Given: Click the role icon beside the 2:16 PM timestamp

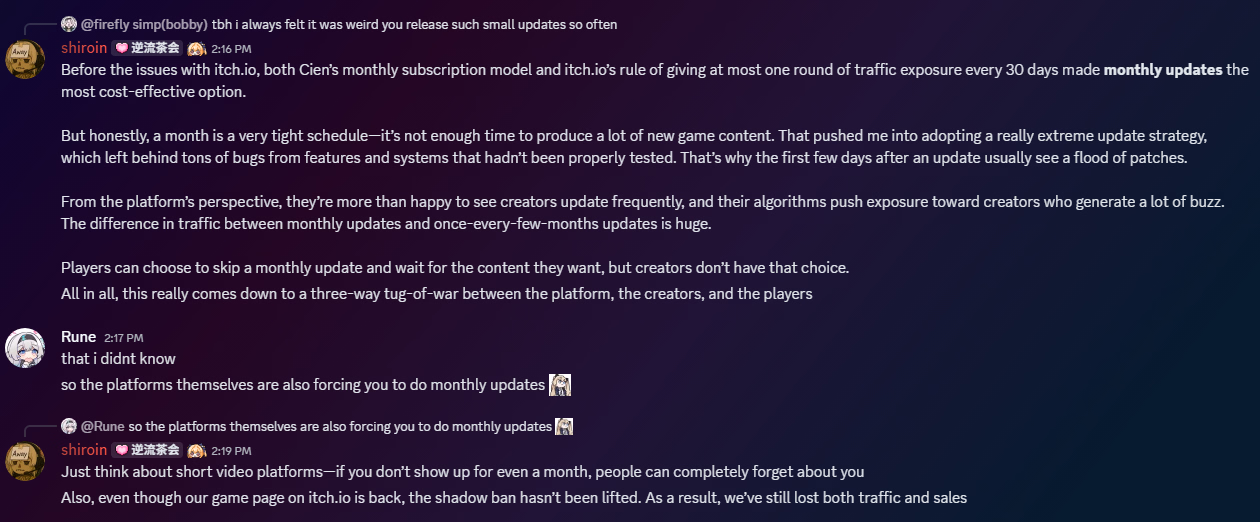Looking at the screenshot, I should (x=197, y=48).
